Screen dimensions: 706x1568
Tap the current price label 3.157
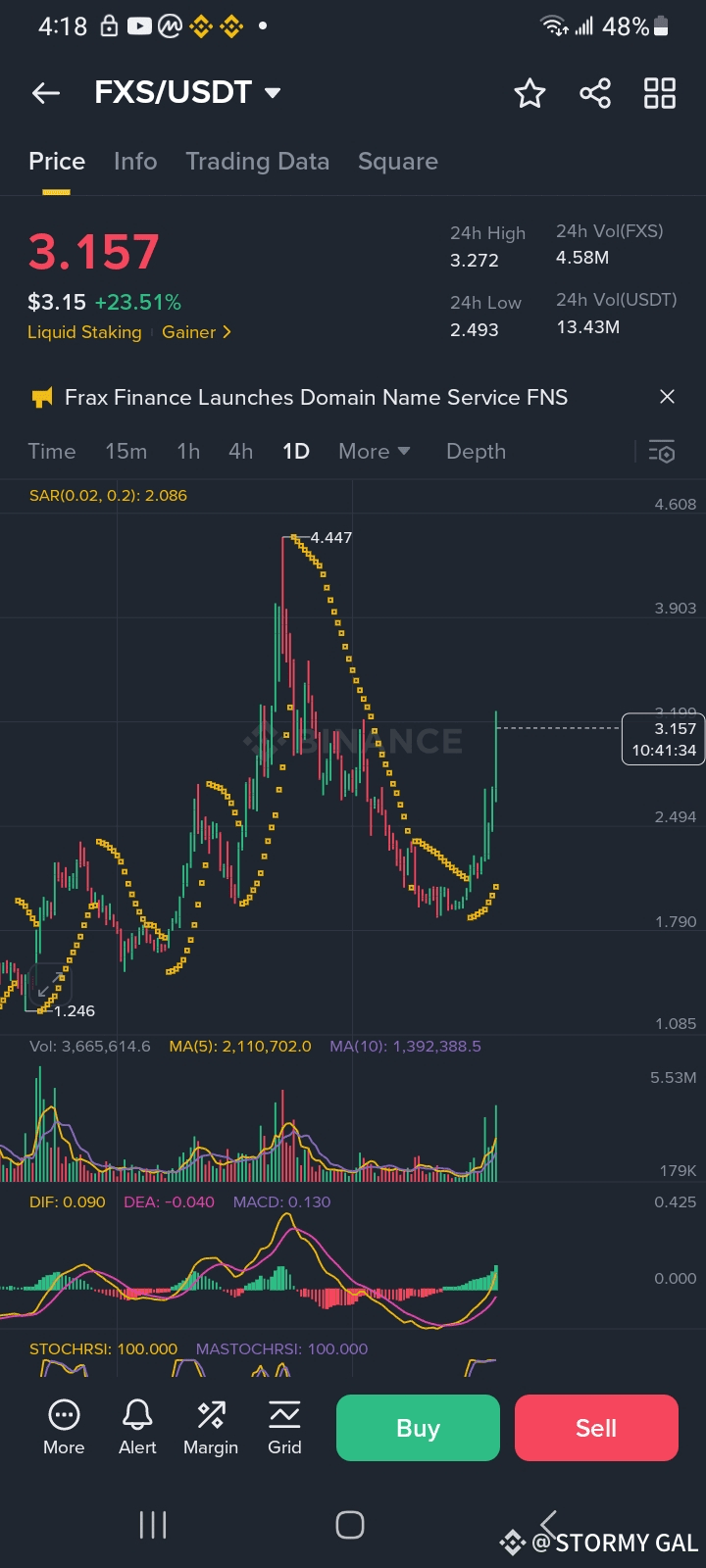[664, 739]
